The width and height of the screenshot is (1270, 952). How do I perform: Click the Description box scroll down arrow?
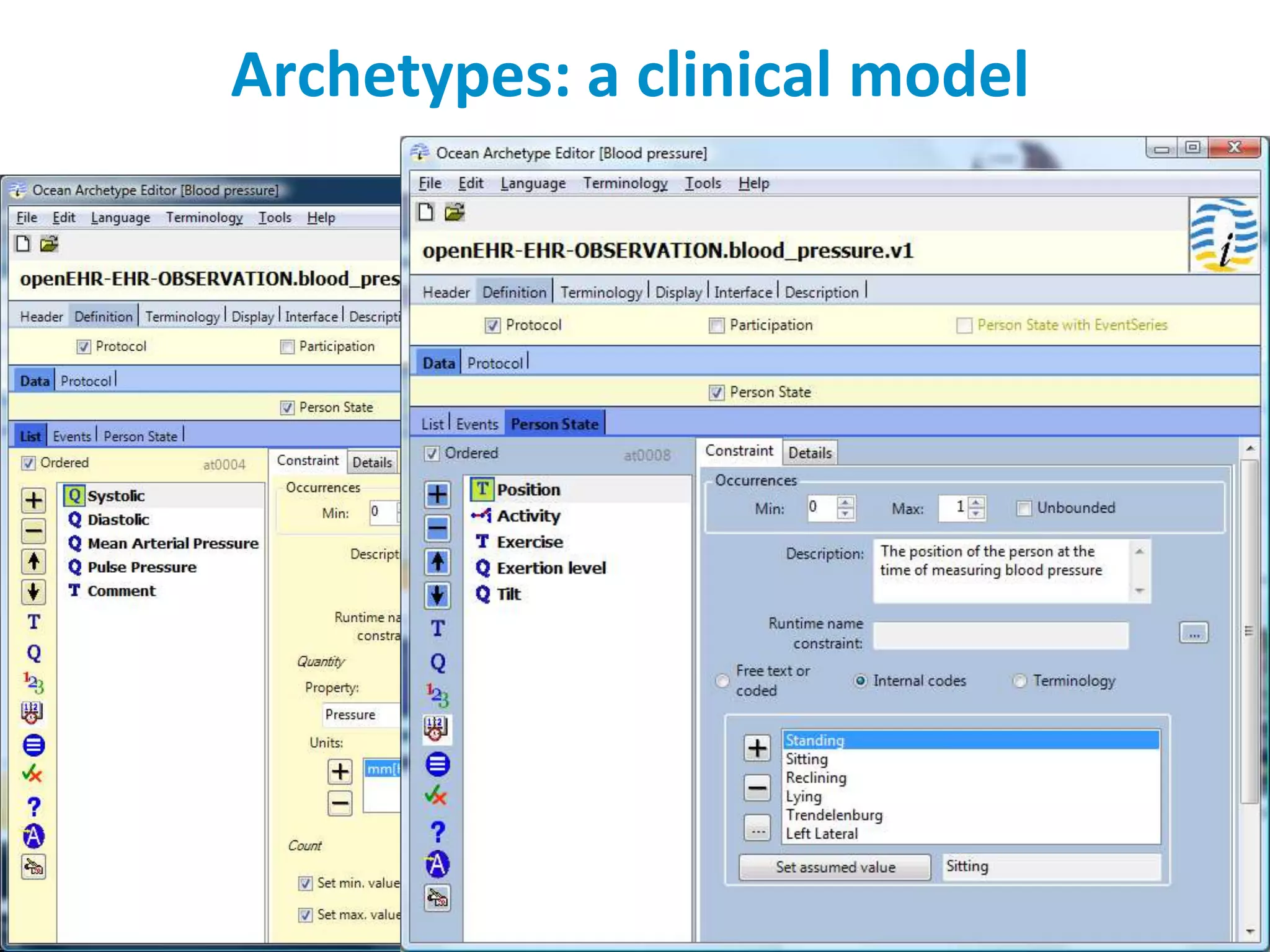pos(1140,591)
